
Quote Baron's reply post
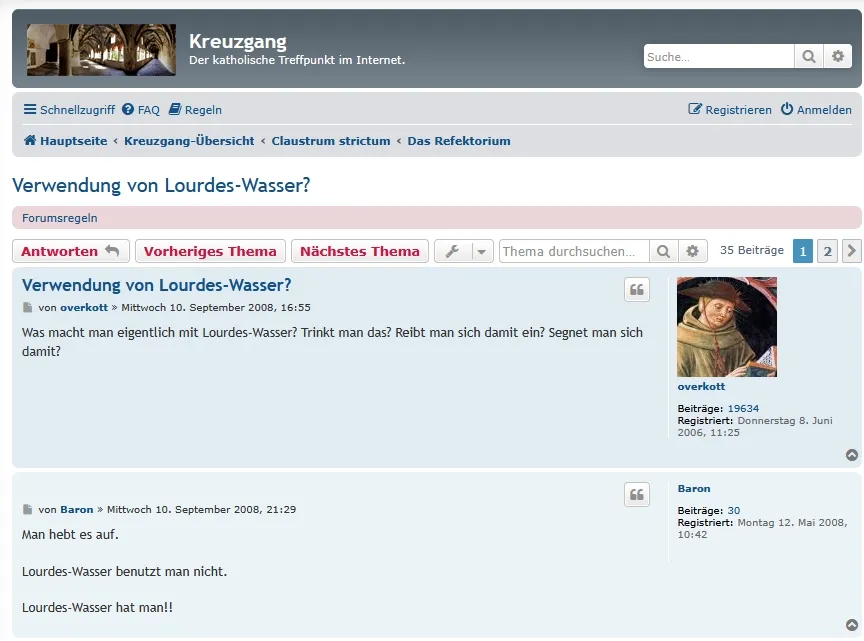[x=637, y=494]
